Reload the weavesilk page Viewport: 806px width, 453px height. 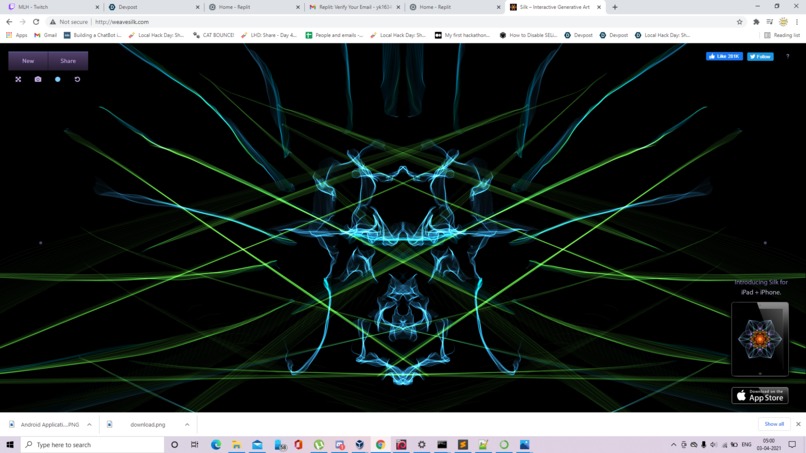pos(36,22)
